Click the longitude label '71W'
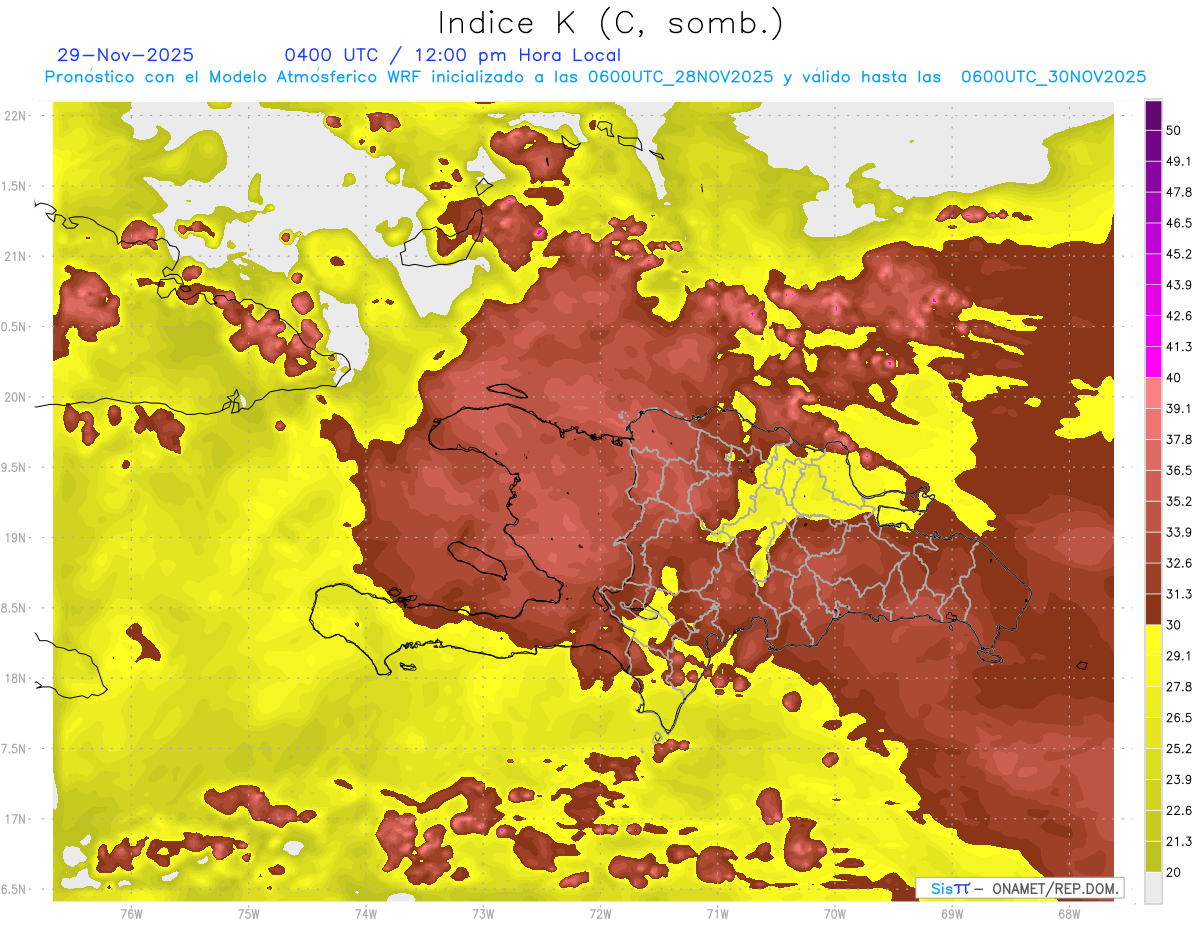1200x927 pixels. tap(717, 914)
